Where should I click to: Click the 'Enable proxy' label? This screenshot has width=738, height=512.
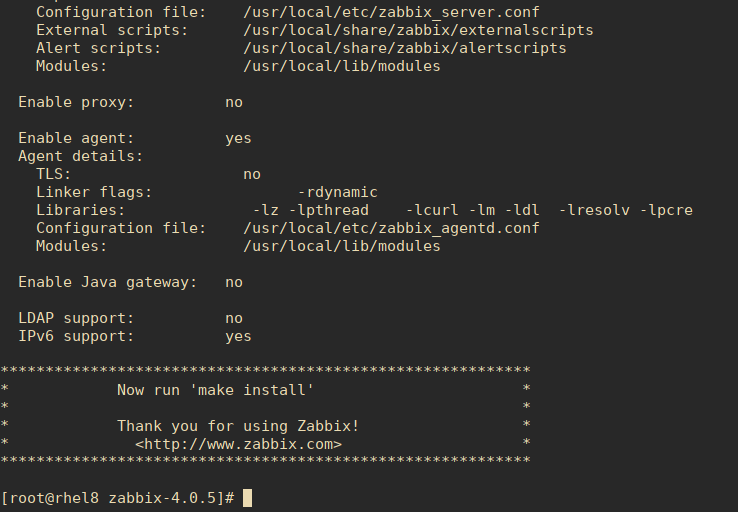[76, 102]
